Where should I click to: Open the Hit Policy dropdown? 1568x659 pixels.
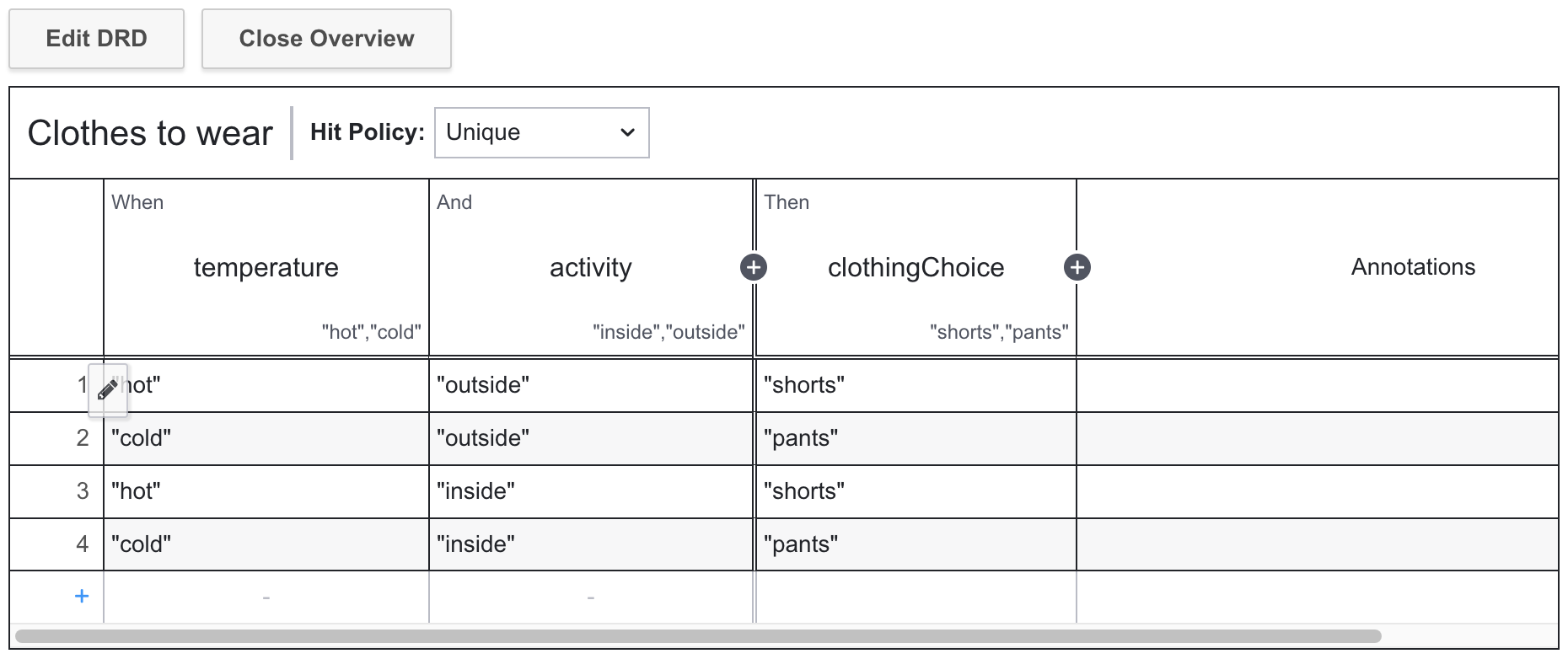coord(541,132)
